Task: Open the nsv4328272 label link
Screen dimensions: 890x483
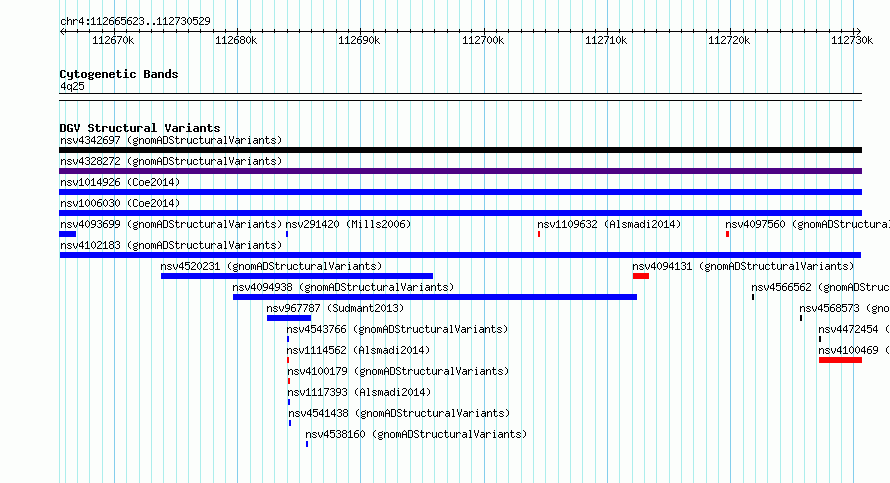Action: coord(171,161)
